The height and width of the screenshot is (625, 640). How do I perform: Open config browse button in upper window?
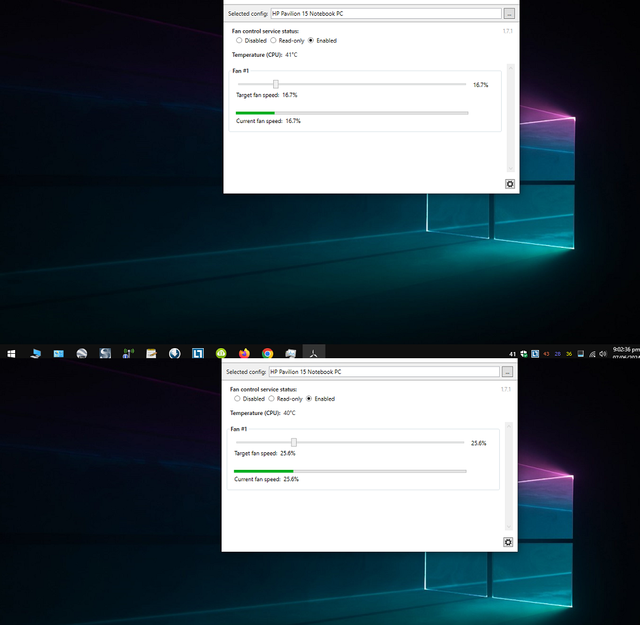tap(509, 13)
